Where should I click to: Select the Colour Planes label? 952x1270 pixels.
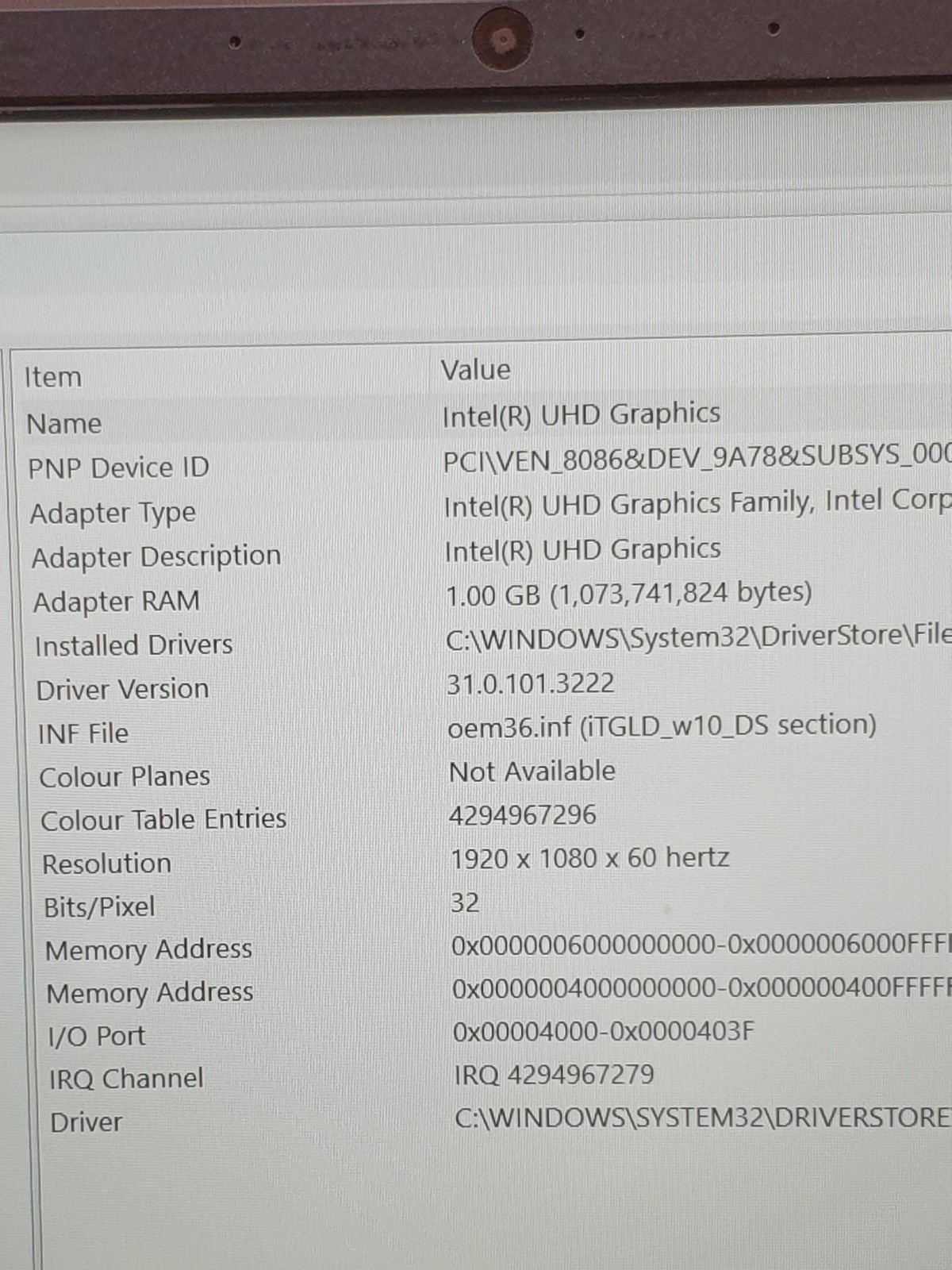125,776
